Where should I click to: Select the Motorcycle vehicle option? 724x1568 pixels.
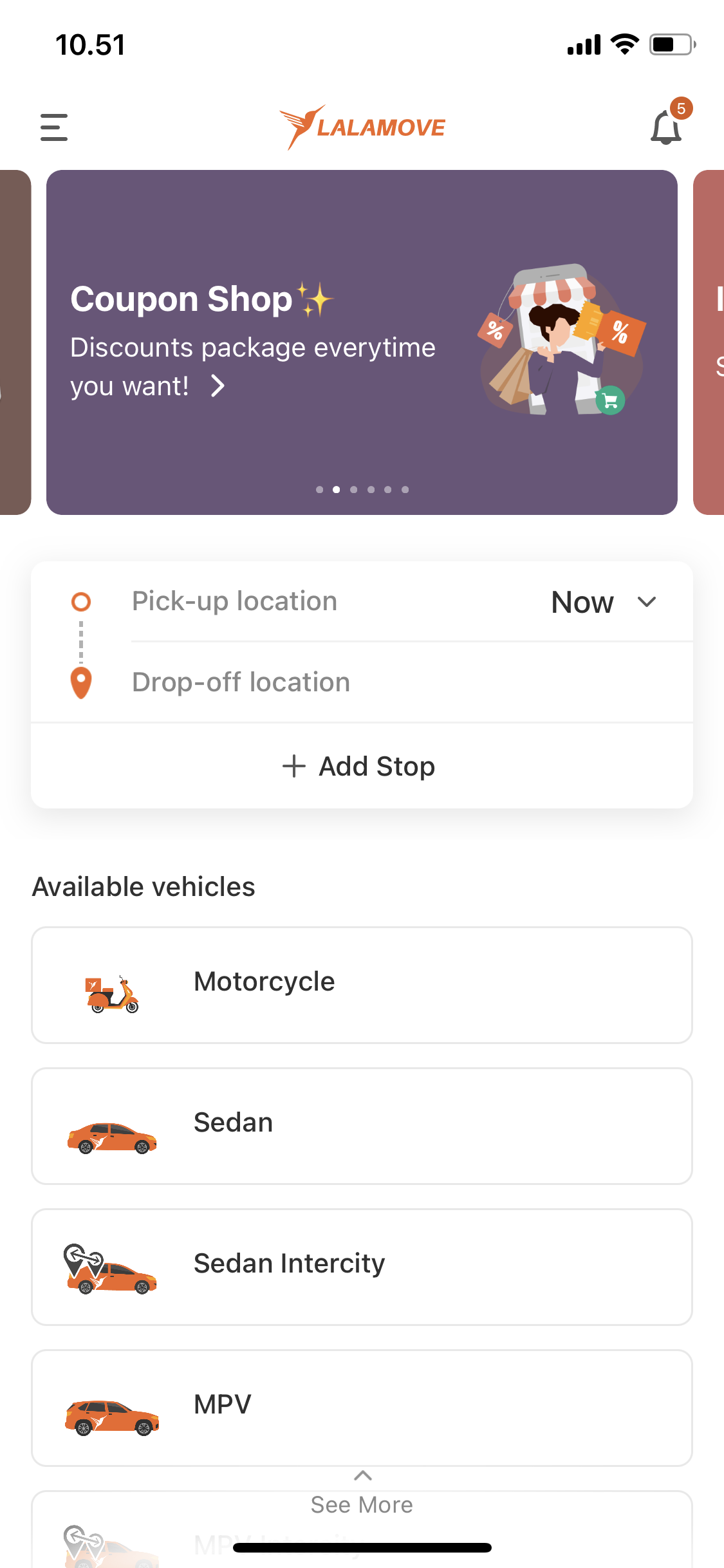(362, 985)
